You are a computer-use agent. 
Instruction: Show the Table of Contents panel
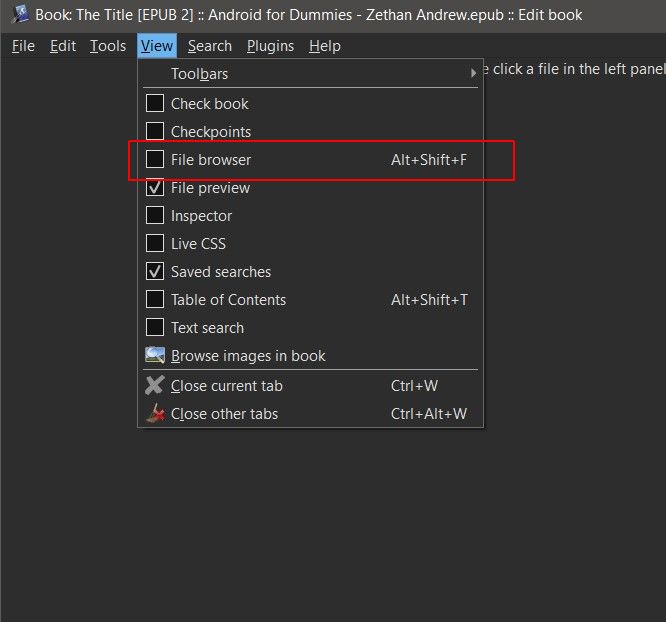click(x=155, y=300)
